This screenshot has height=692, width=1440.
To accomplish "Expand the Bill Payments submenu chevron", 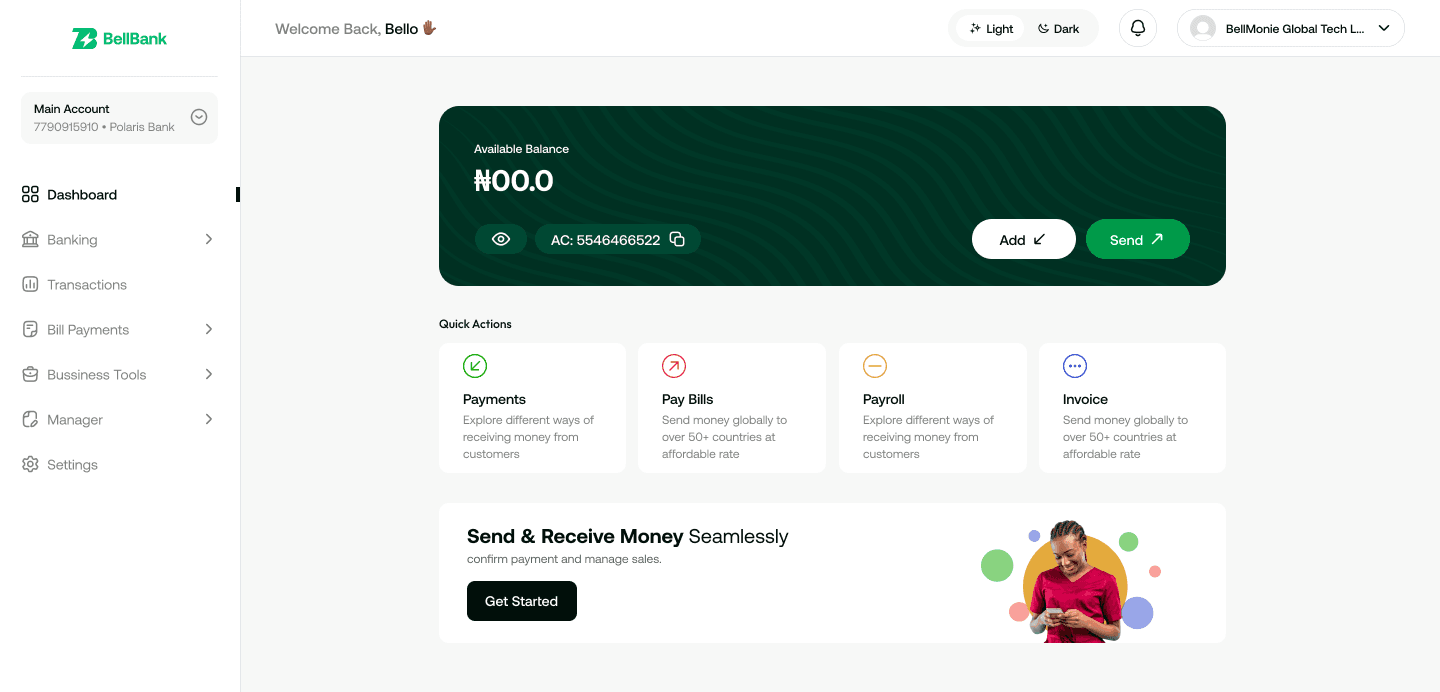I will click(x=209, y=329).
